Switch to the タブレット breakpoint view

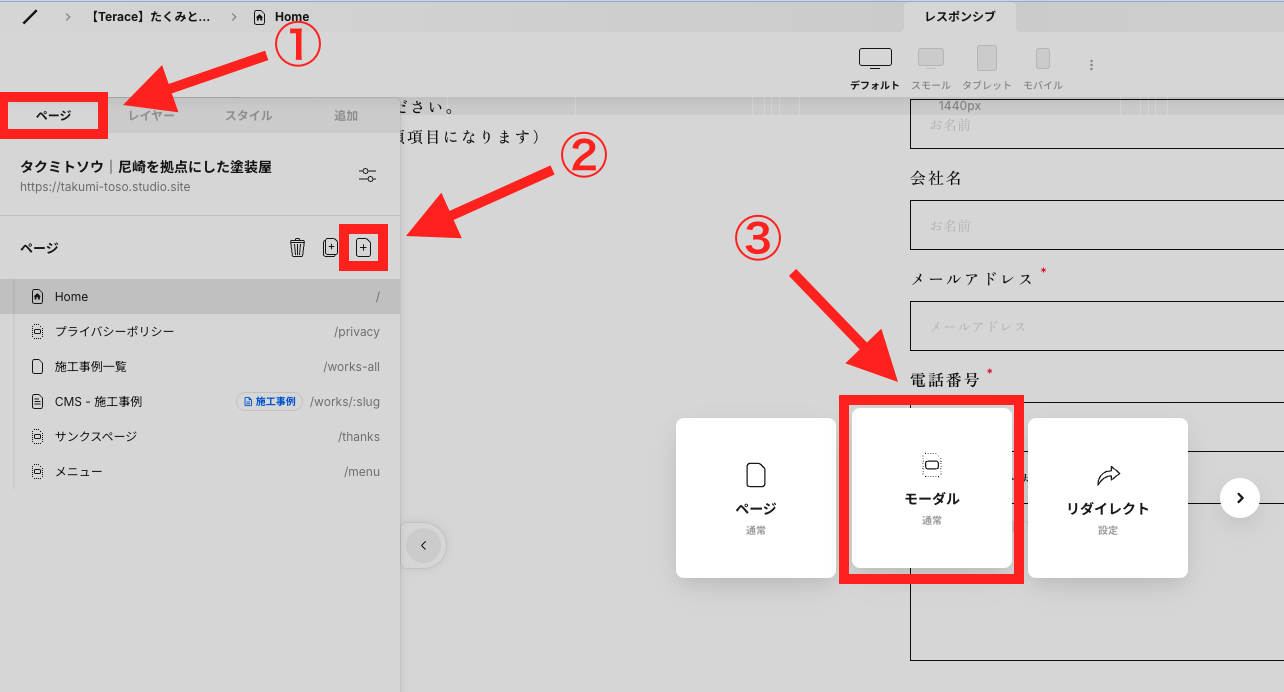[x=987, y=59]
